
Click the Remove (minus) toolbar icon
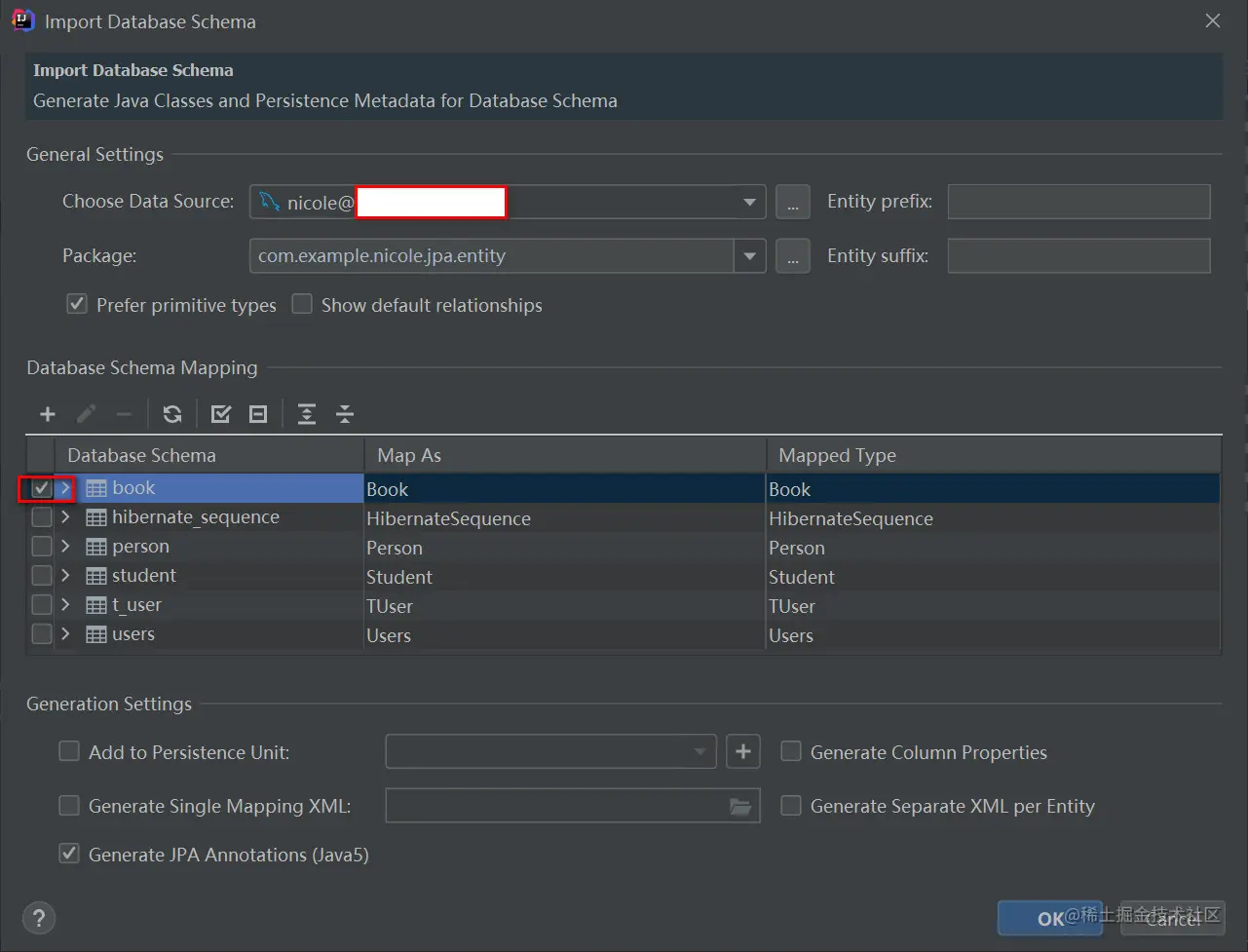[x=124, y=414]
